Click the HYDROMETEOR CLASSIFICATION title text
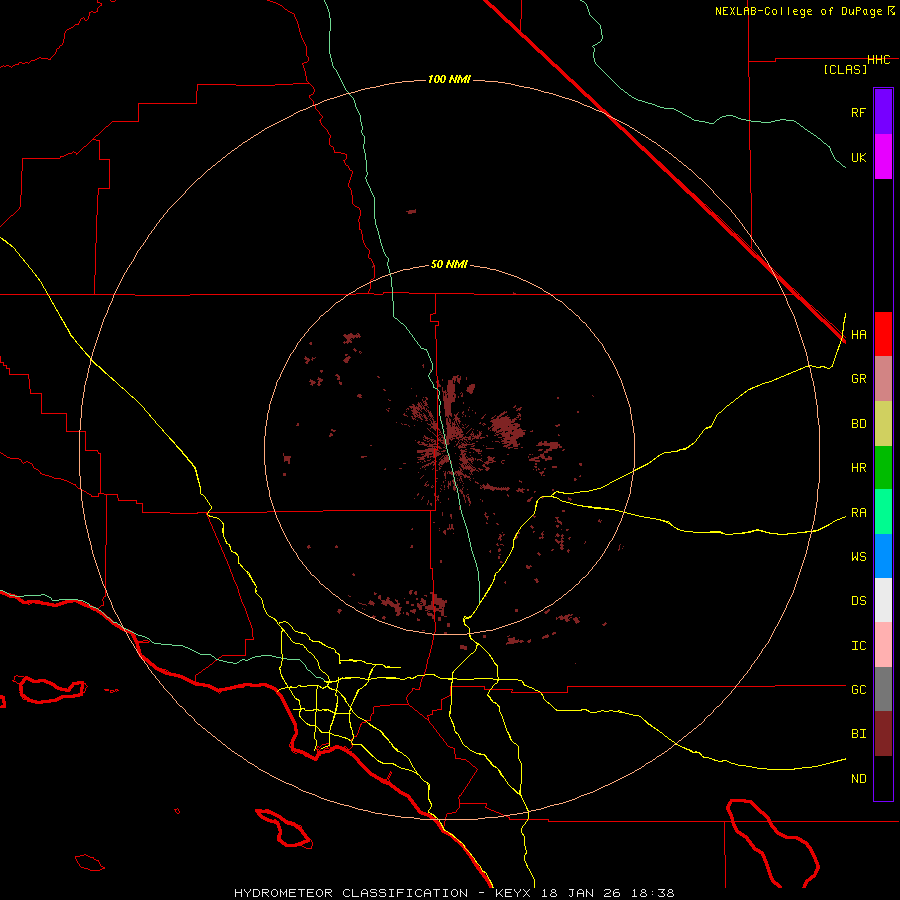The width and height of the screenshot is (900, 900). pos(351,893)
